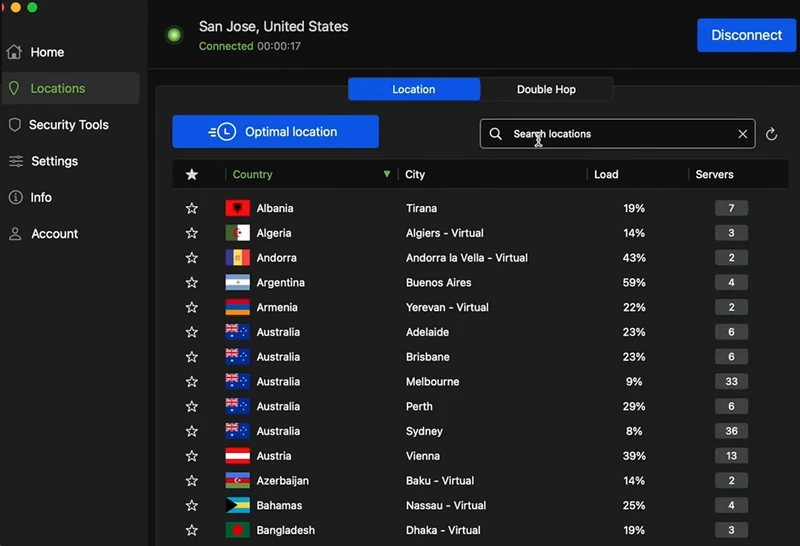
Task: Select Yerevan - Virtual entry
Action: pos(447,307)
